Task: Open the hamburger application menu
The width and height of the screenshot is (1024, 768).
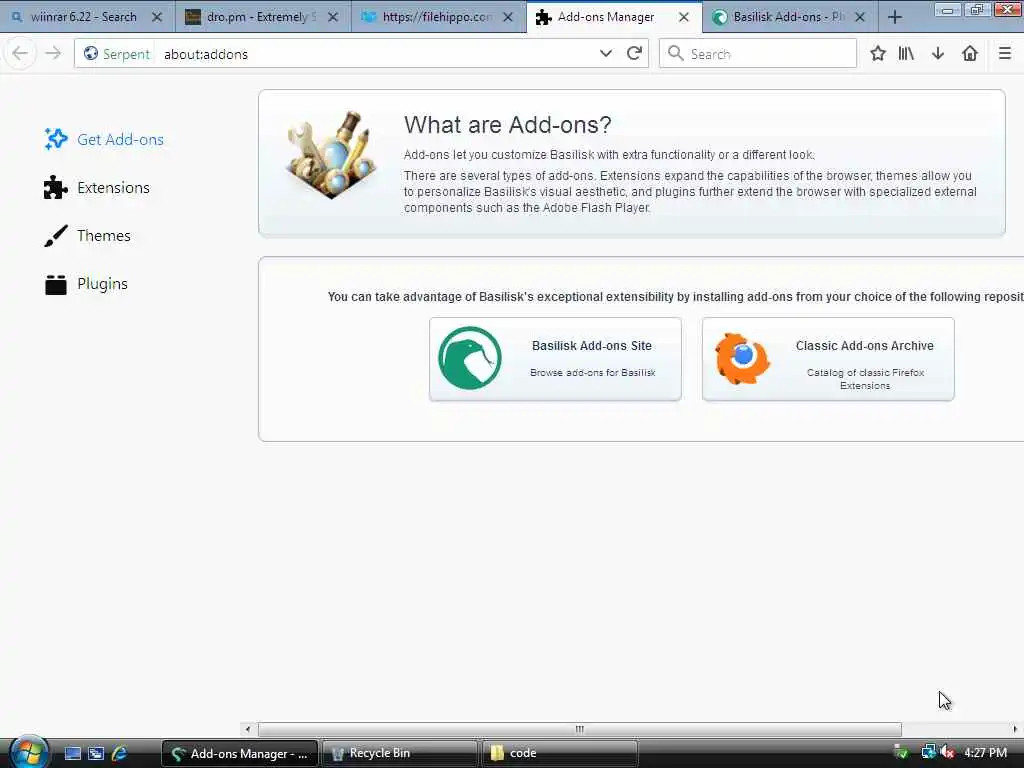Action: point(1004,54)
